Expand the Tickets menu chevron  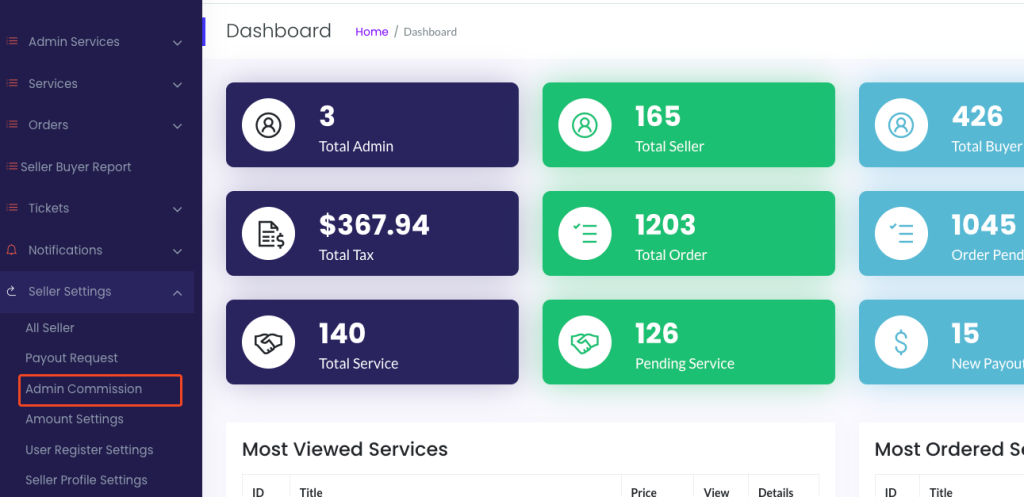coord(177,210)
